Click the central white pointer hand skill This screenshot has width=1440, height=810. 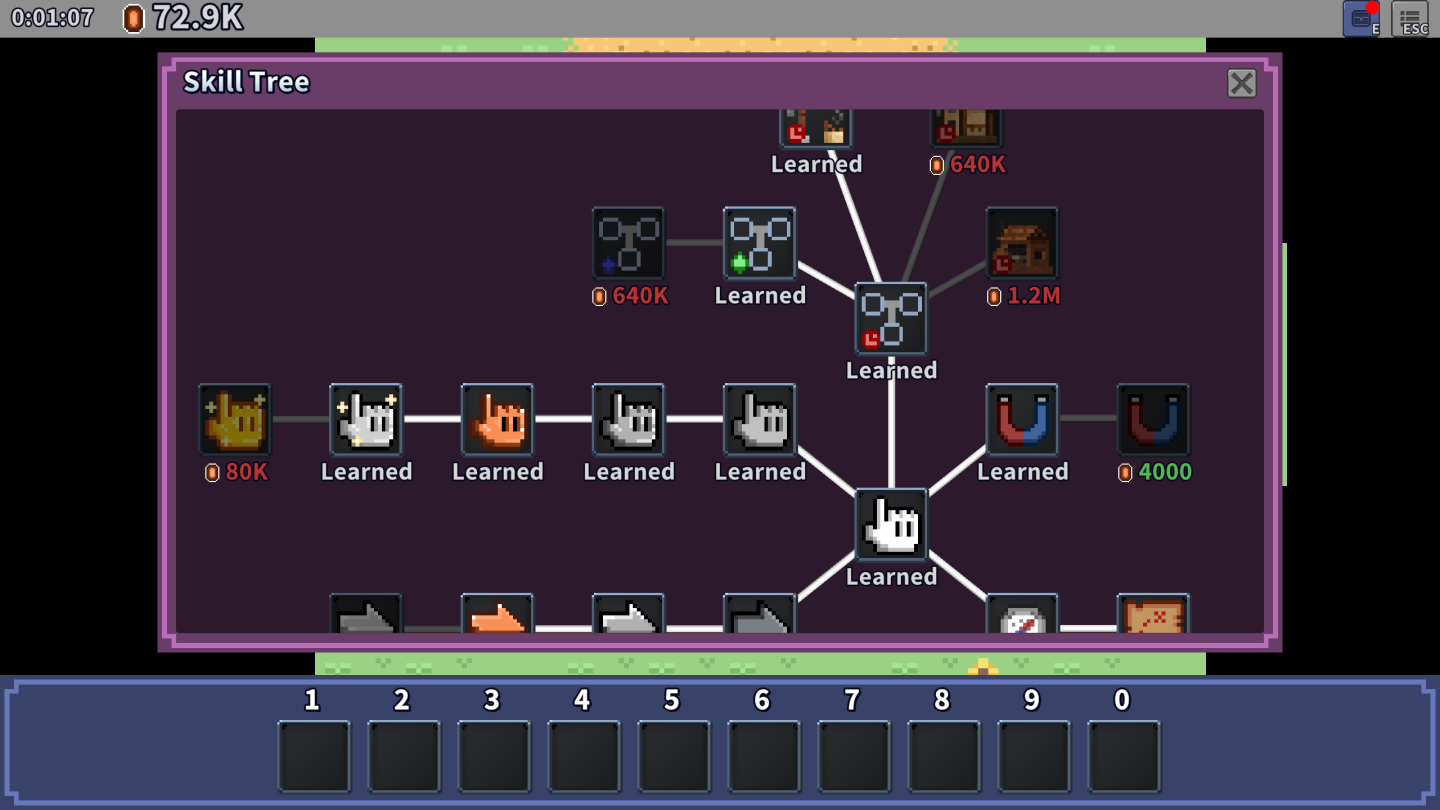[891, 525]
